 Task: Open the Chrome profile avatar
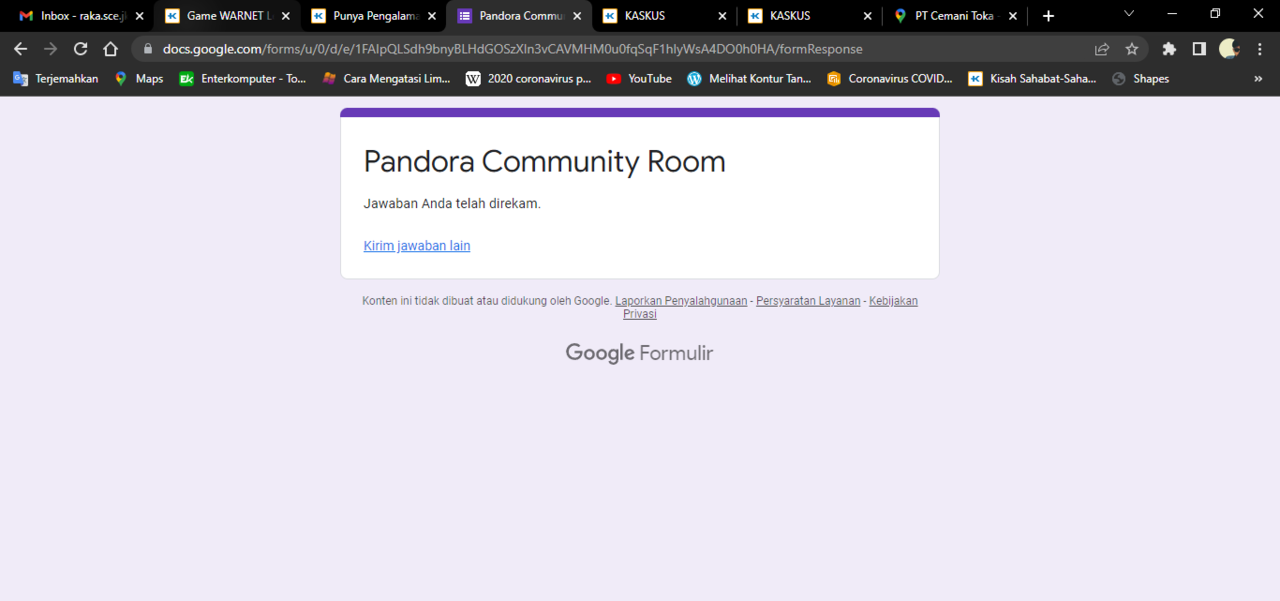(1229, 49)
